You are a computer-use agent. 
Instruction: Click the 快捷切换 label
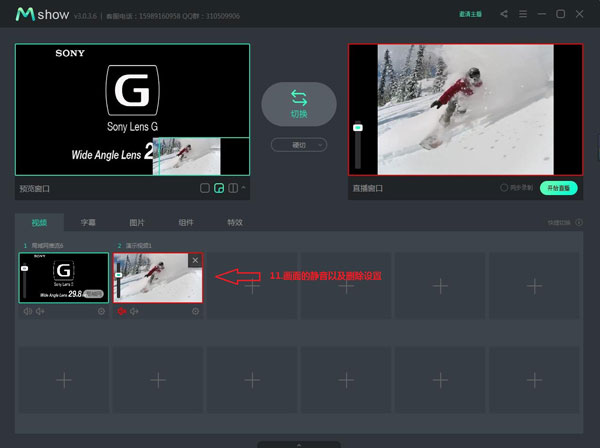pos(558,222)
